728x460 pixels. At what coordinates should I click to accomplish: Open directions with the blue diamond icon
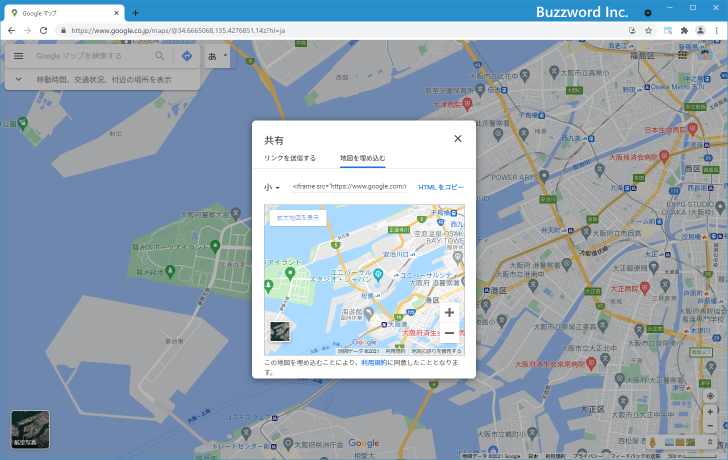point(187,56)
